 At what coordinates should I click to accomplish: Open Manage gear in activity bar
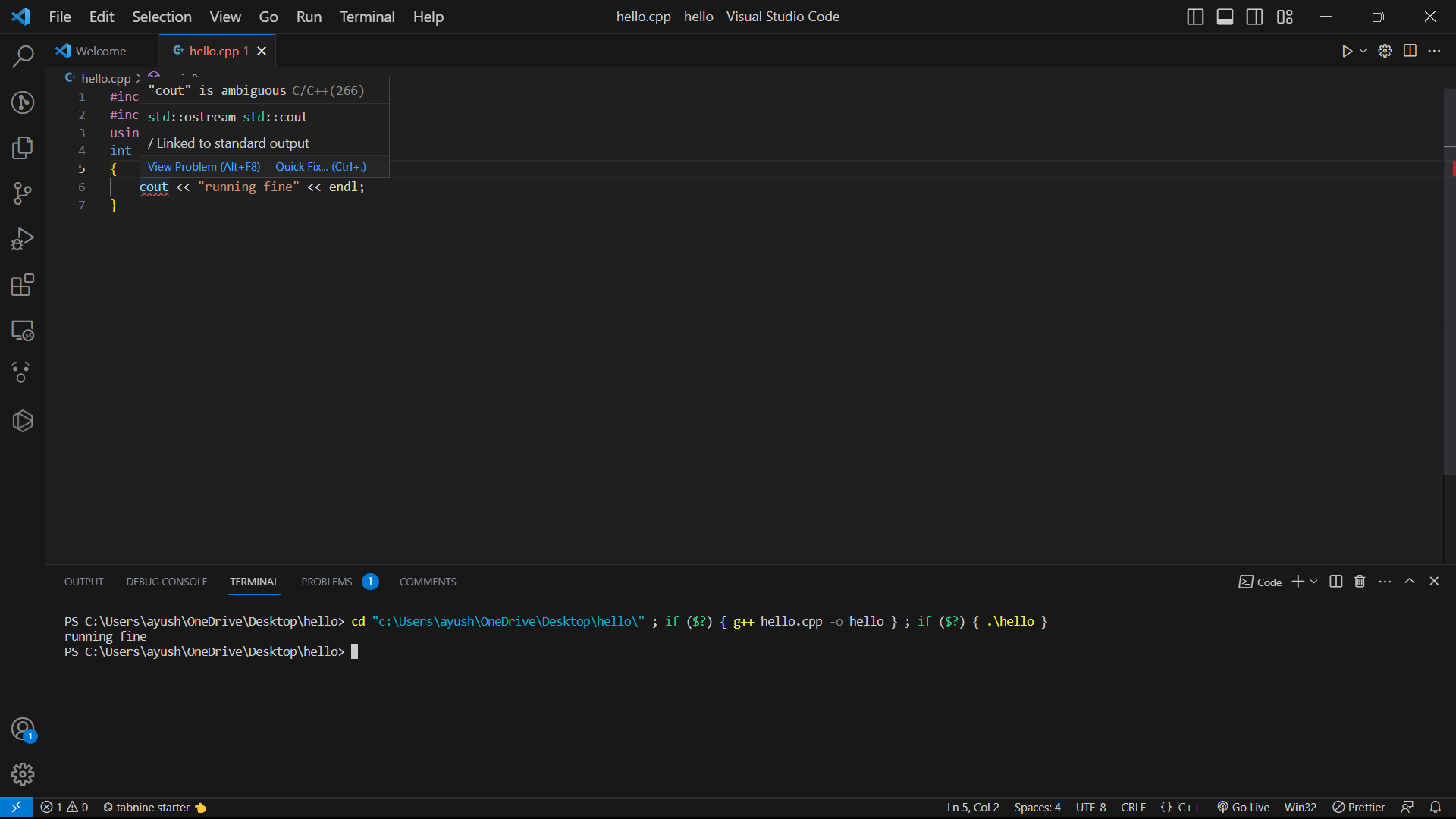[23, 774]
